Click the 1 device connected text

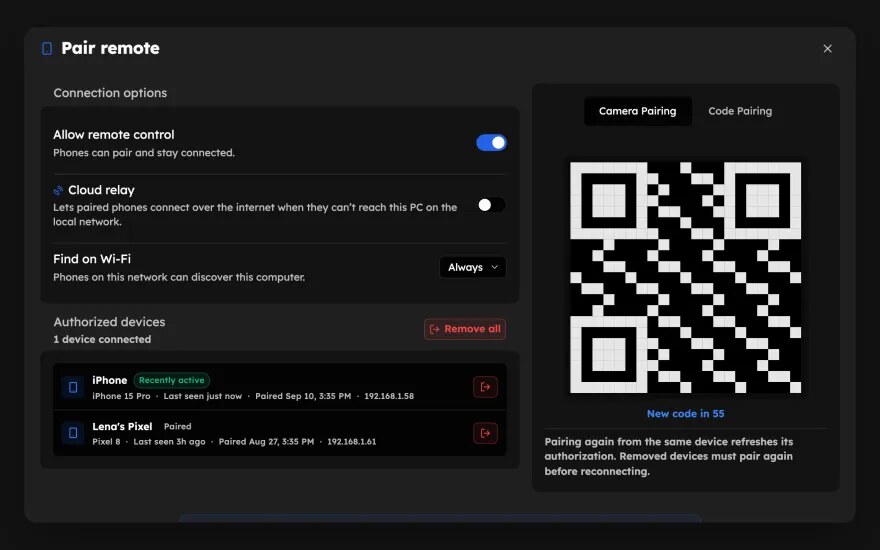coord(102,340)
